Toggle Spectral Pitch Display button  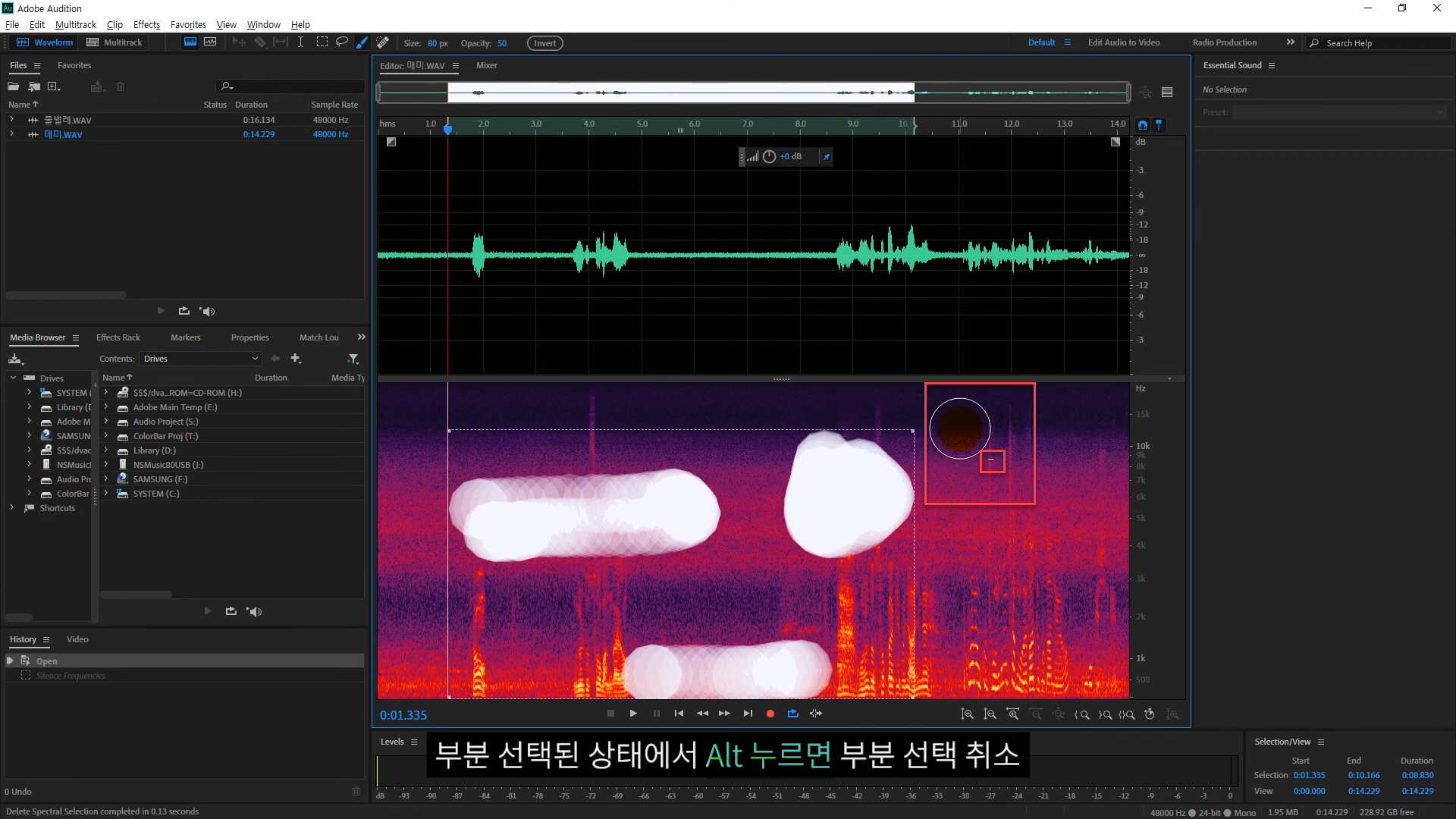tap(210, 42)
